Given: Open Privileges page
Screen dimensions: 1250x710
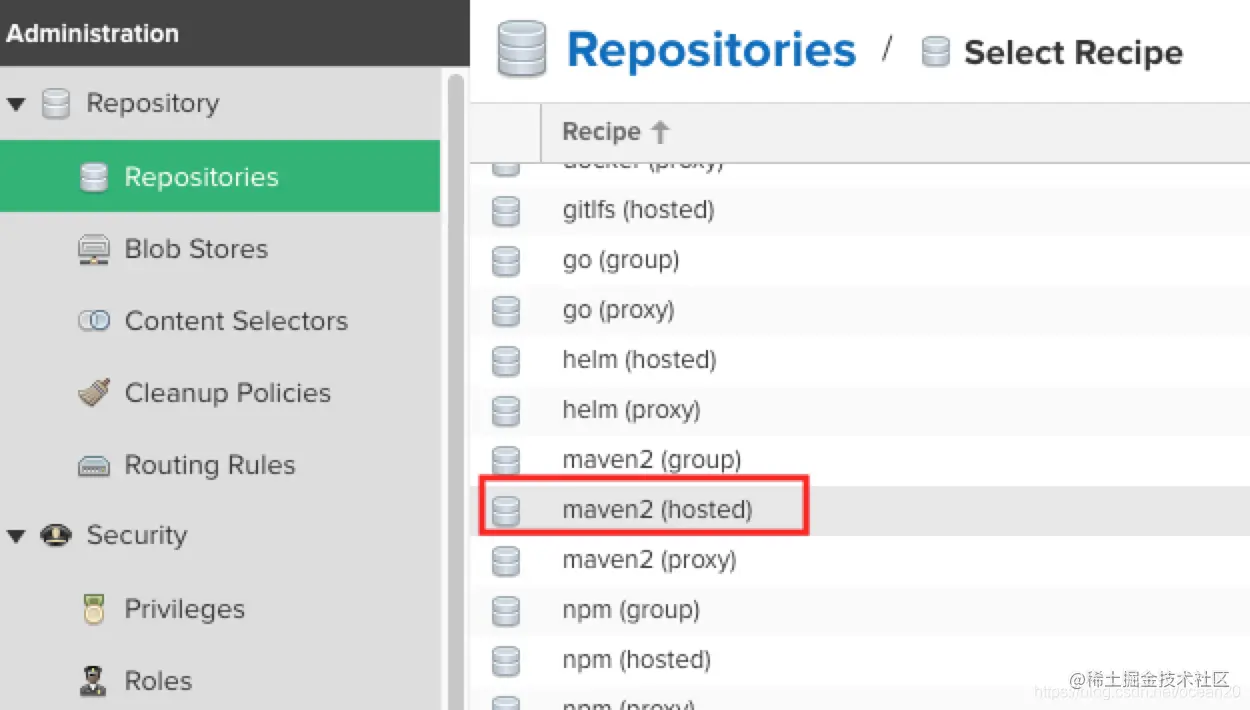Looking at the screenshot, I should pos(184,609).
